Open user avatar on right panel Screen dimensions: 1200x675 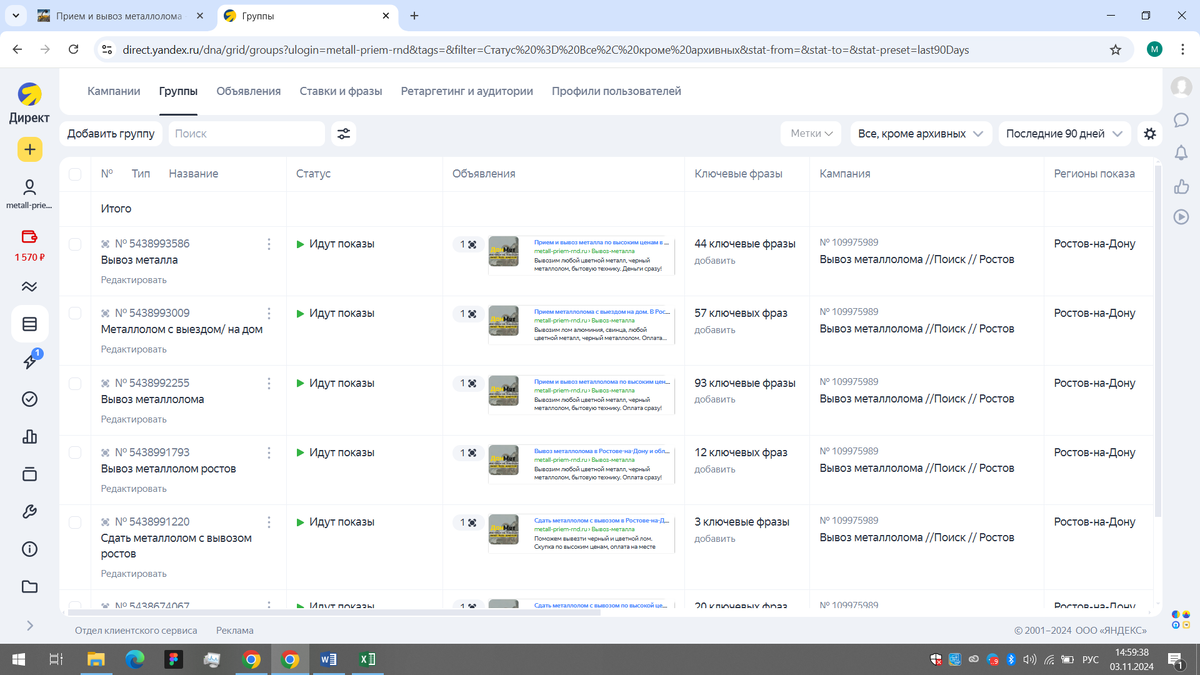(x=1181, y=88)
